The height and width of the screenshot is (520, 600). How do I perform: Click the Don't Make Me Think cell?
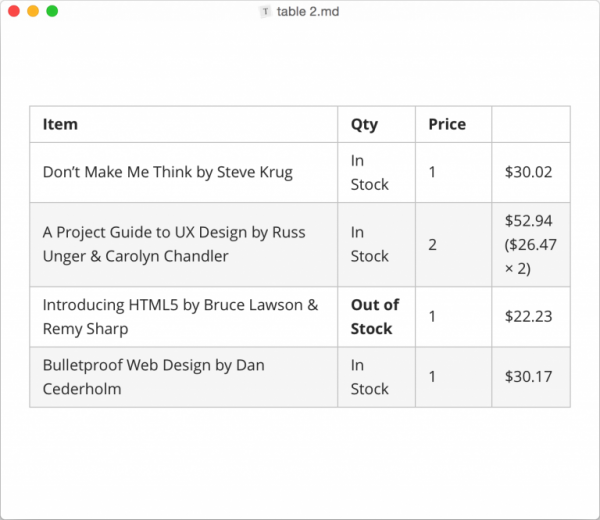tap(184, 173)
